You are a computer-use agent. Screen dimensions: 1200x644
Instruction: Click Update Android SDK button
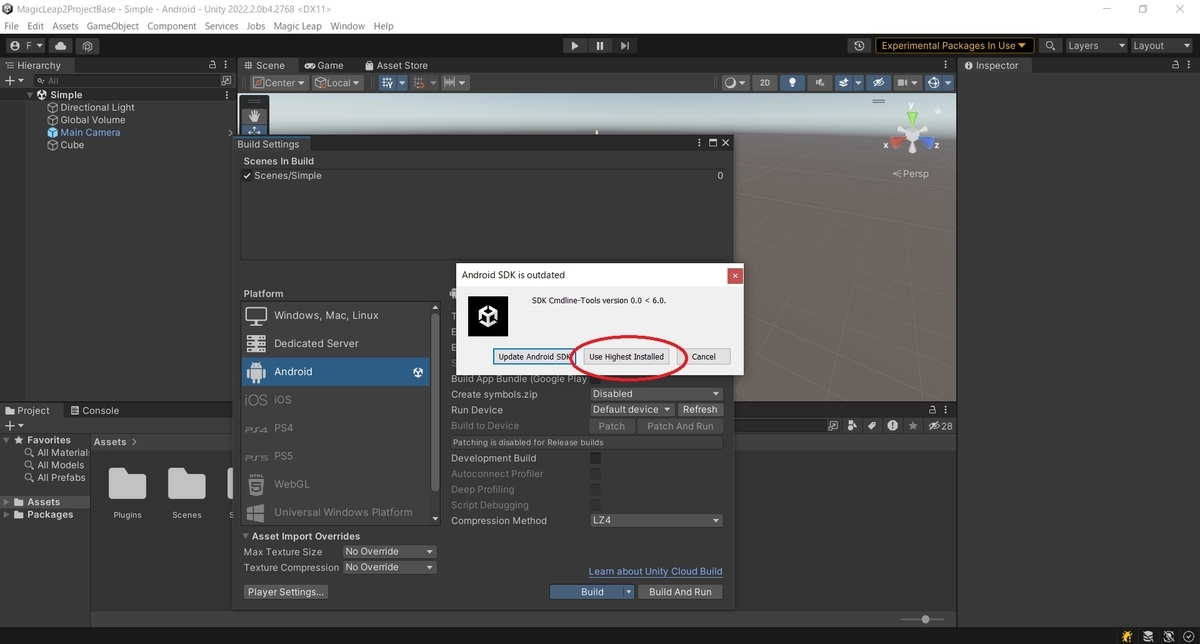pyautogui.click(x=534, y=356)
